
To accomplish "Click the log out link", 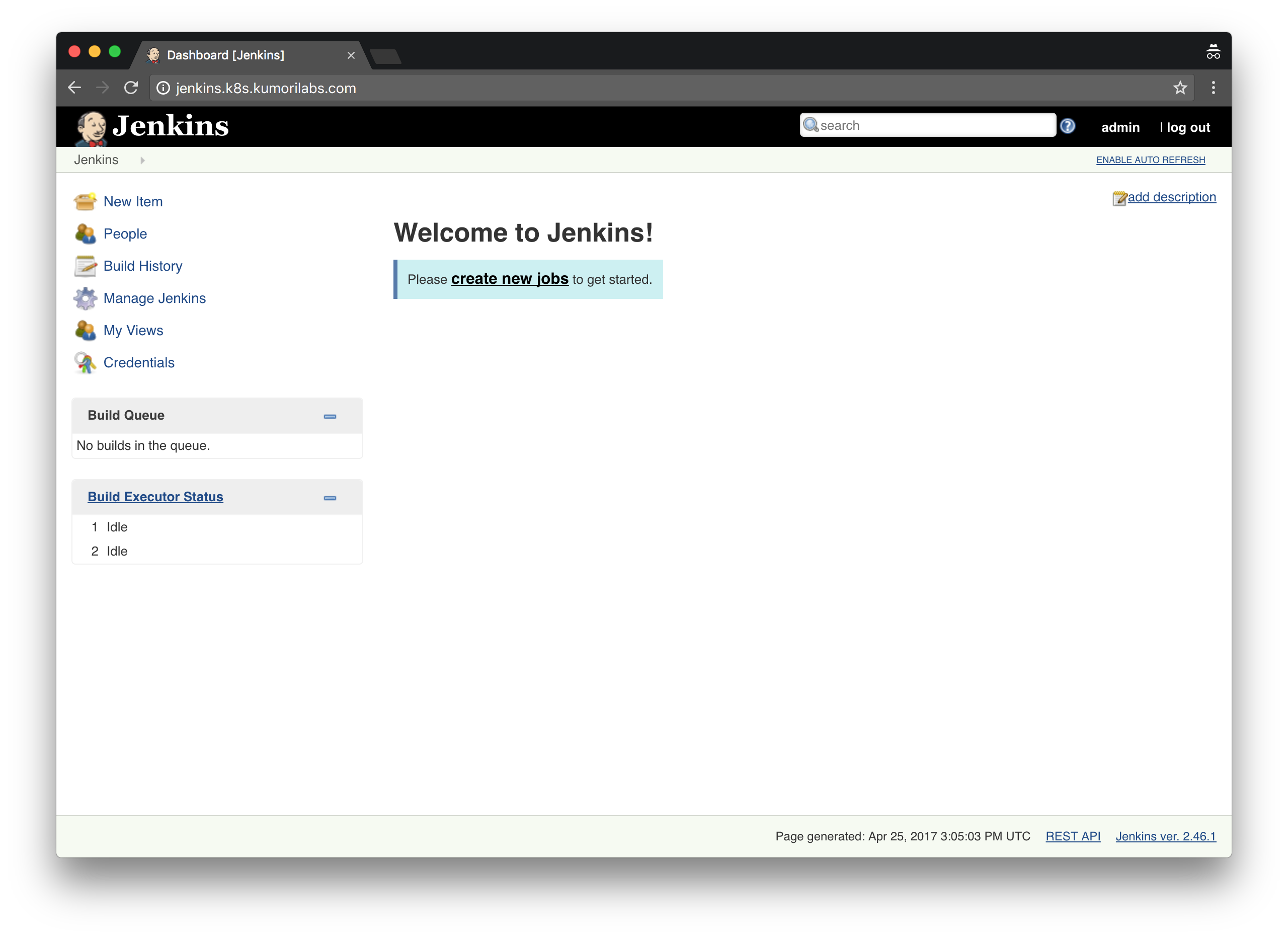I will (1188, 127).
